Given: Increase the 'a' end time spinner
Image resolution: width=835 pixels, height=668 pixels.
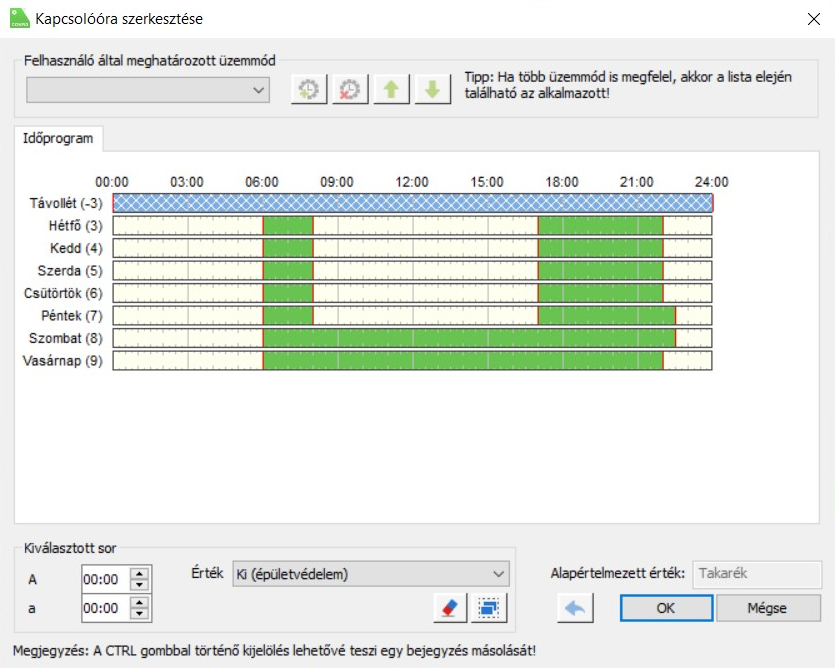Looking at the screenshot, I should click(140, 602).
